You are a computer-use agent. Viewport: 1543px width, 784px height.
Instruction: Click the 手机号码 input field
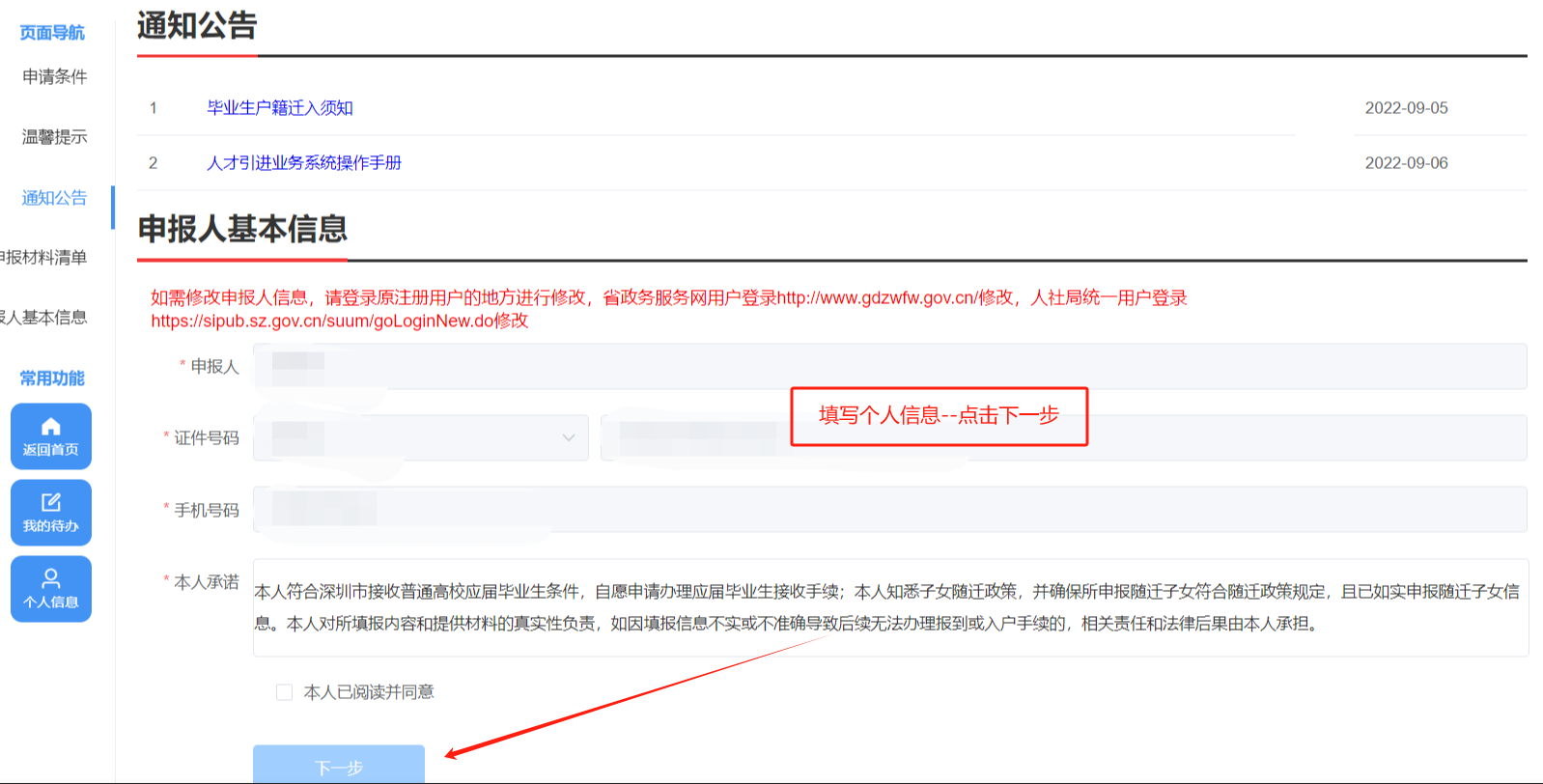[x=890, y=509]
